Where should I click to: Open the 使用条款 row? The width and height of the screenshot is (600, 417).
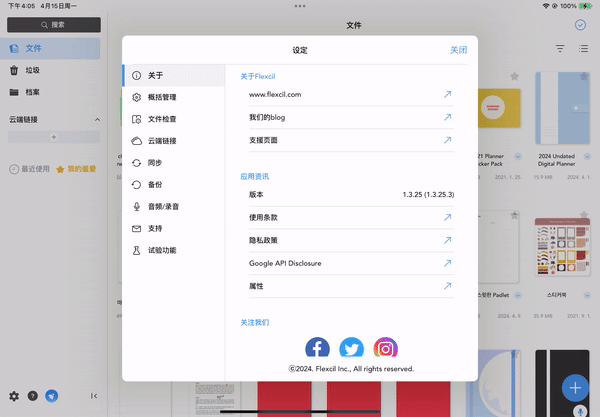(351, 217)
